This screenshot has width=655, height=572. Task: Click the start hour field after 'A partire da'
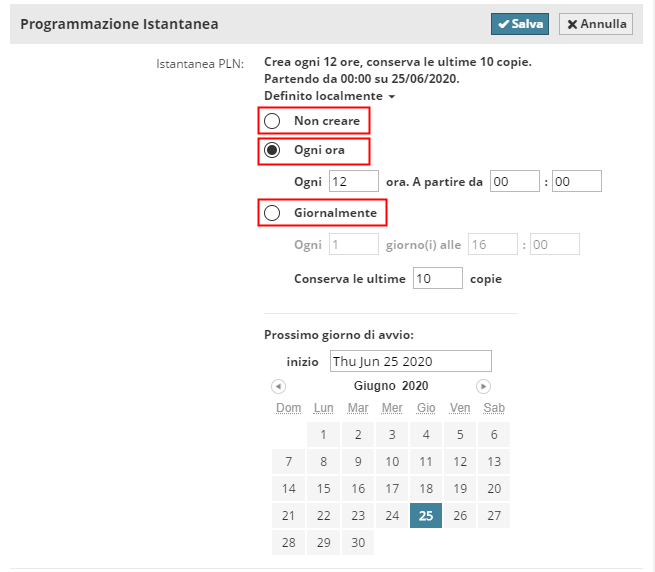click(x=514, y=181)
